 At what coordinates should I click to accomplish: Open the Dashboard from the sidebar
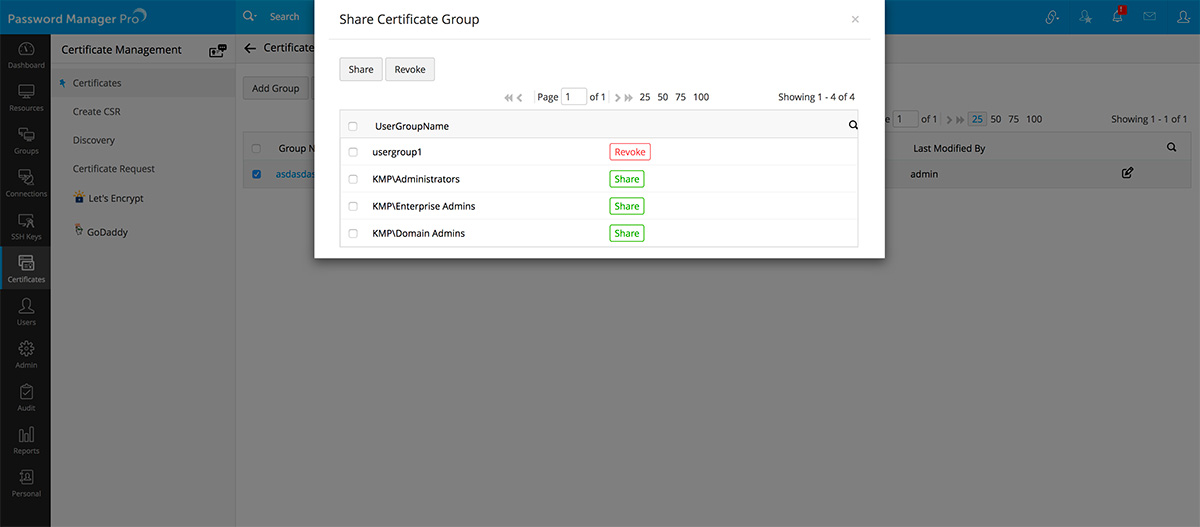(x=26, y=55)
